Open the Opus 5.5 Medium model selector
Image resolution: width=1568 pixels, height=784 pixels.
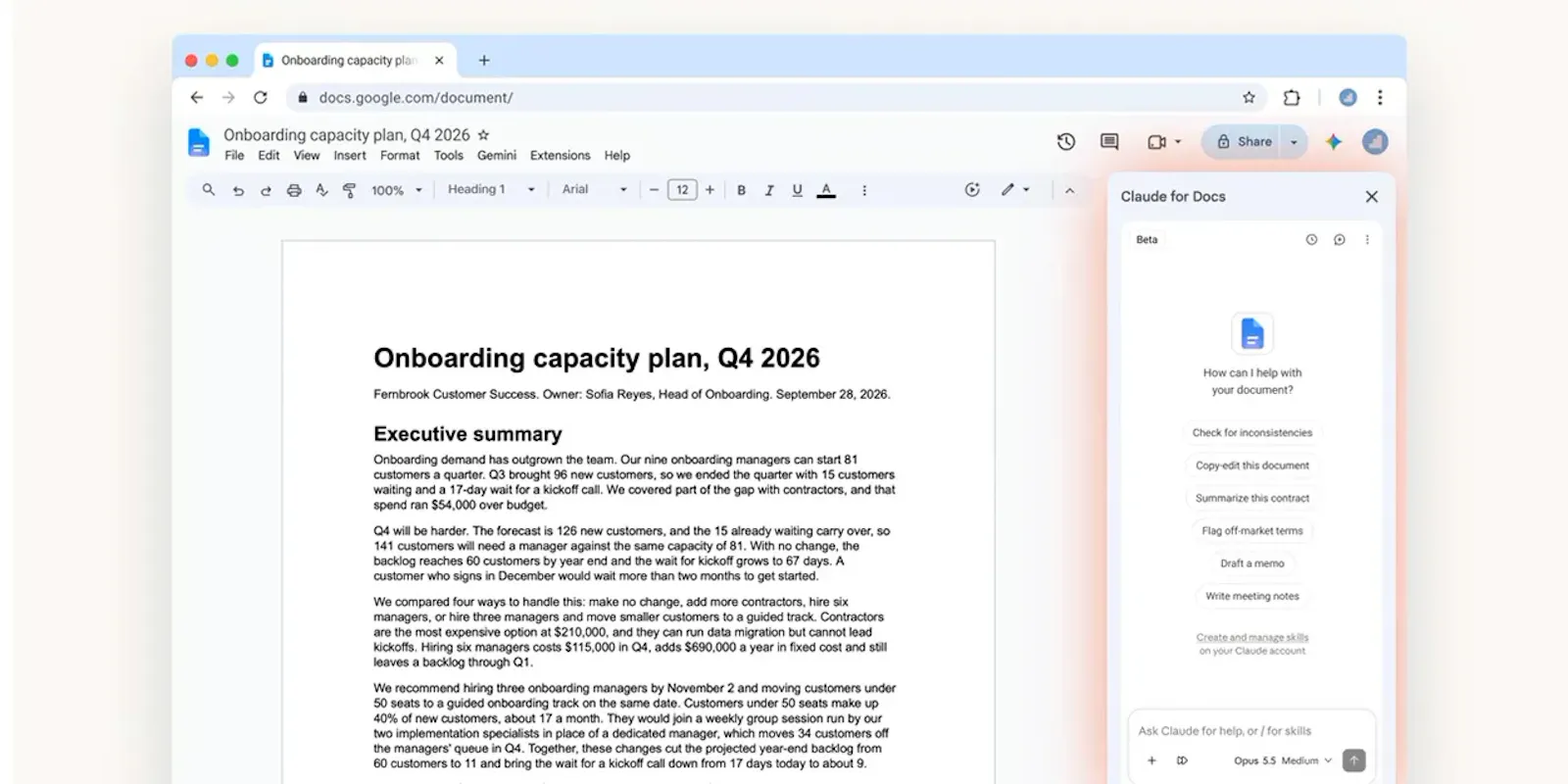point(1283,760)
